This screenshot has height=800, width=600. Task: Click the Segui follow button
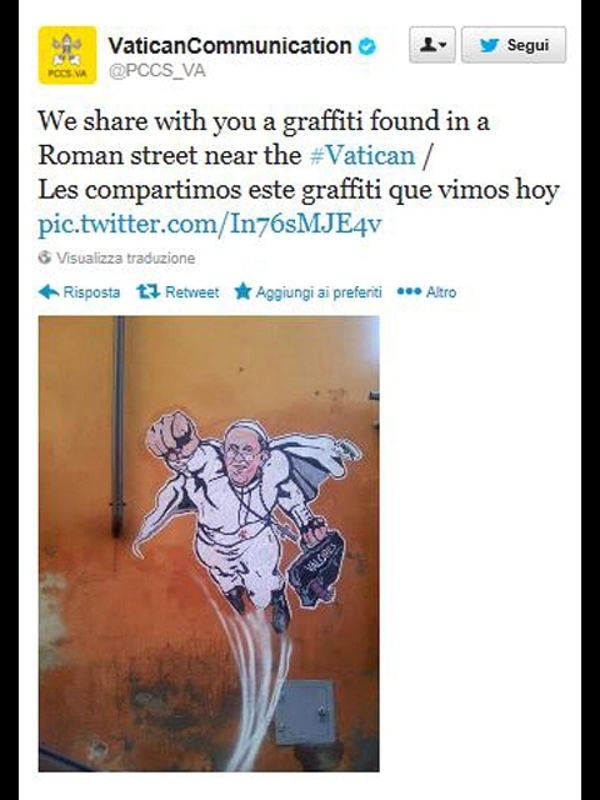pyautogui.click(x=513, y=45)
